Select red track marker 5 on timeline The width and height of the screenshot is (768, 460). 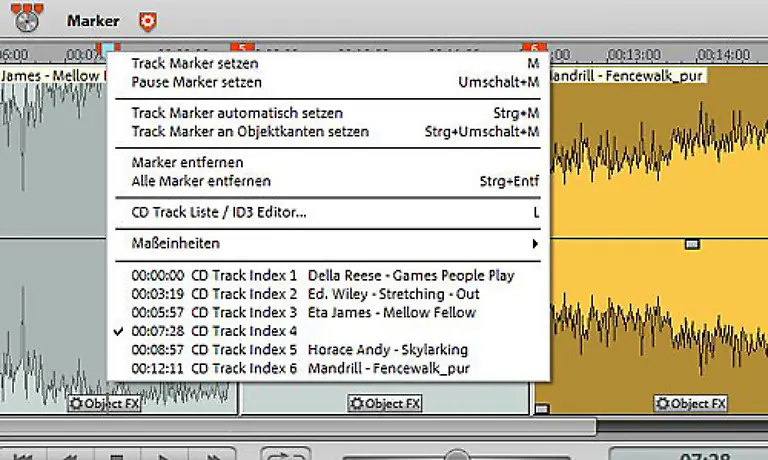(242, 48)
